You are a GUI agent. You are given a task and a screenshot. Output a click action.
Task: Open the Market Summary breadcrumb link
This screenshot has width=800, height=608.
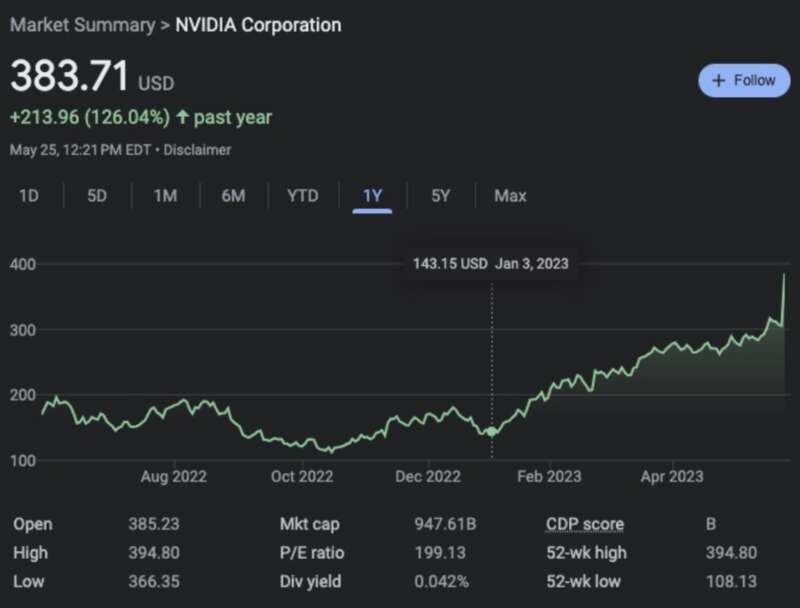coord(83,25)
